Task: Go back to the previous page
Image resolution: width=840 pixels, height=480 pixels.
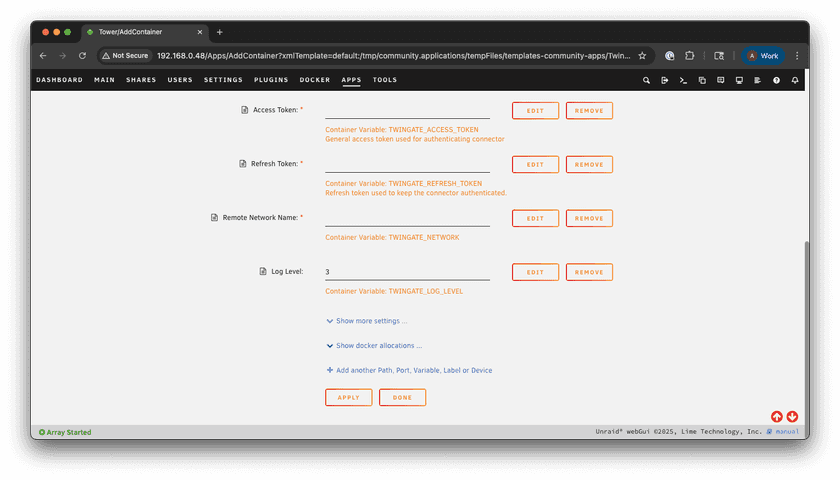Action: coord(43,56)
